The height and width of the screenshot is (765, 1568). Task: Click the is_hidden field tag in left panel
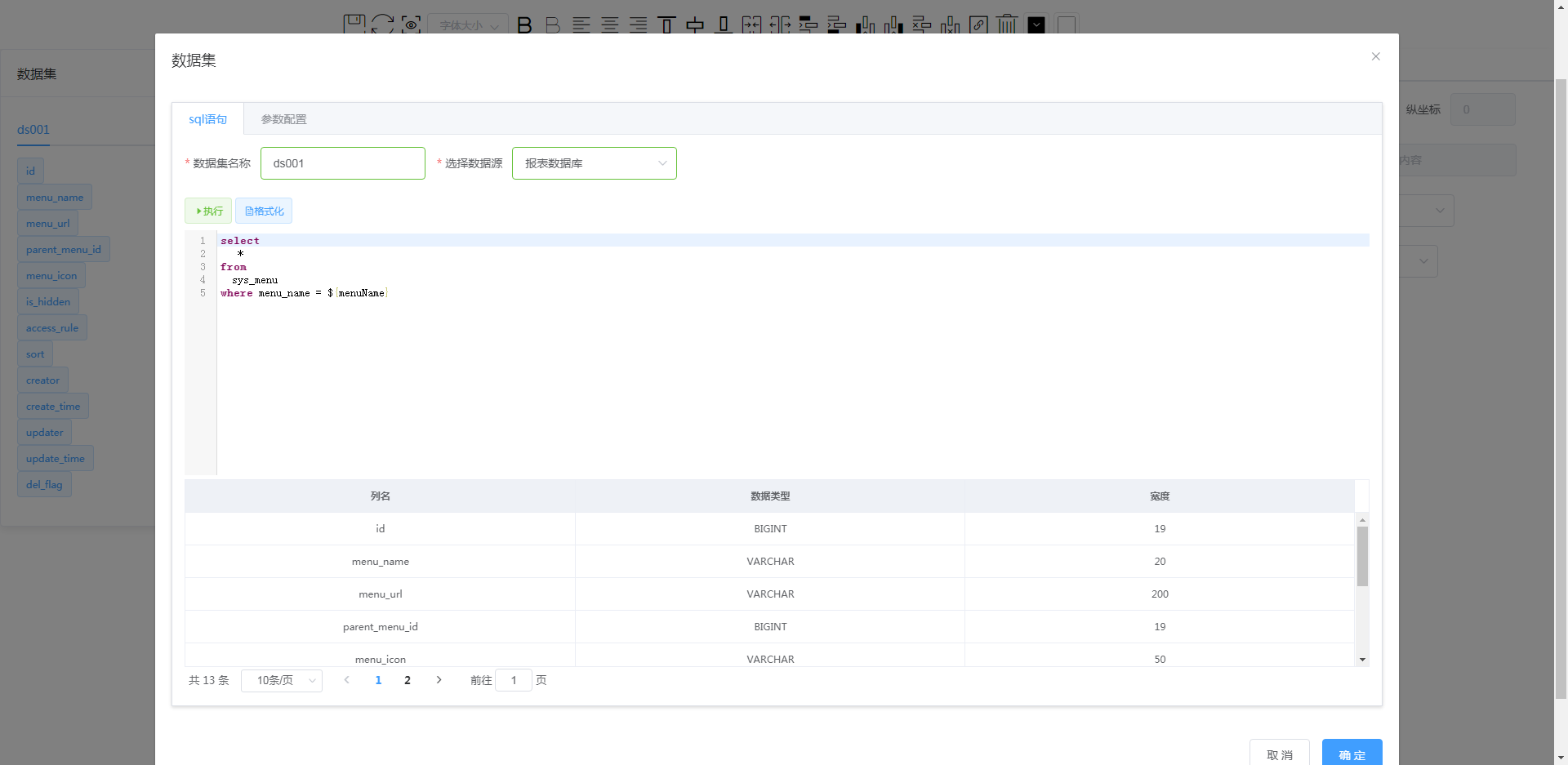48,302
